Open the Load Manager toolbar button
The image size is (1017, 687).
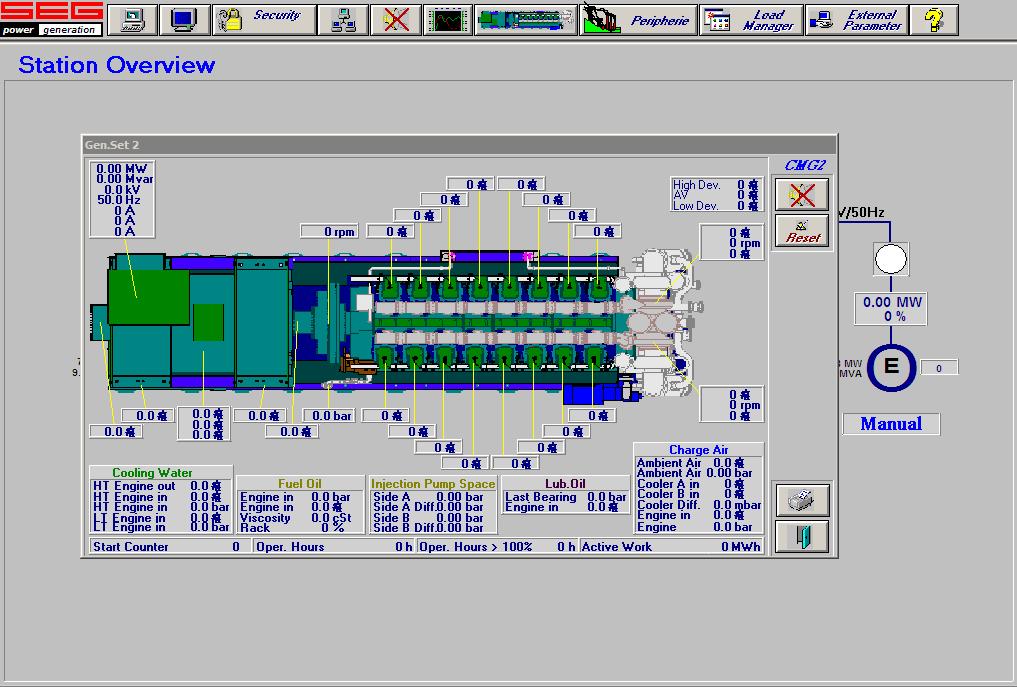point(750,20)
